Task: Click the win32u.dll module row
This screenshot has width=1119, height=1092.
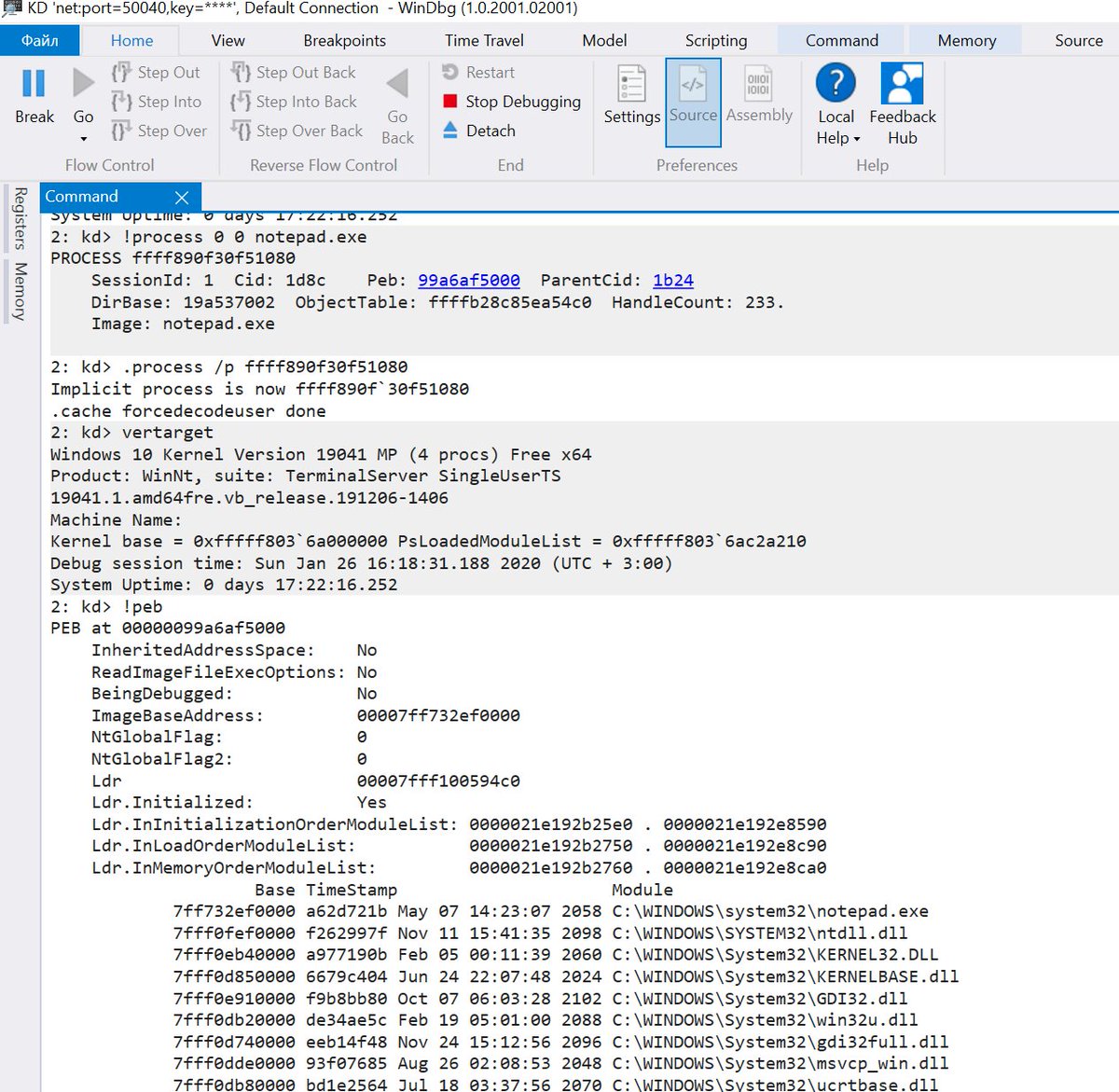Action: click(546, 1019)
